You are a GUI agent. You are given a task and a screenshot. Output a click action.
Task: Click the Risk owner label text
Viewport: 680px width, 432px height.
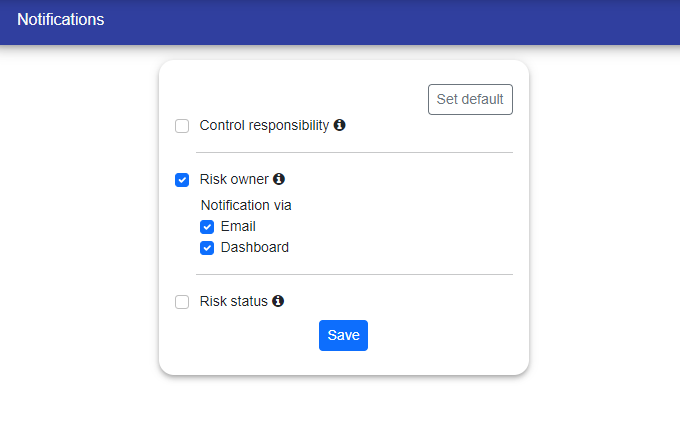coord(234,180)
